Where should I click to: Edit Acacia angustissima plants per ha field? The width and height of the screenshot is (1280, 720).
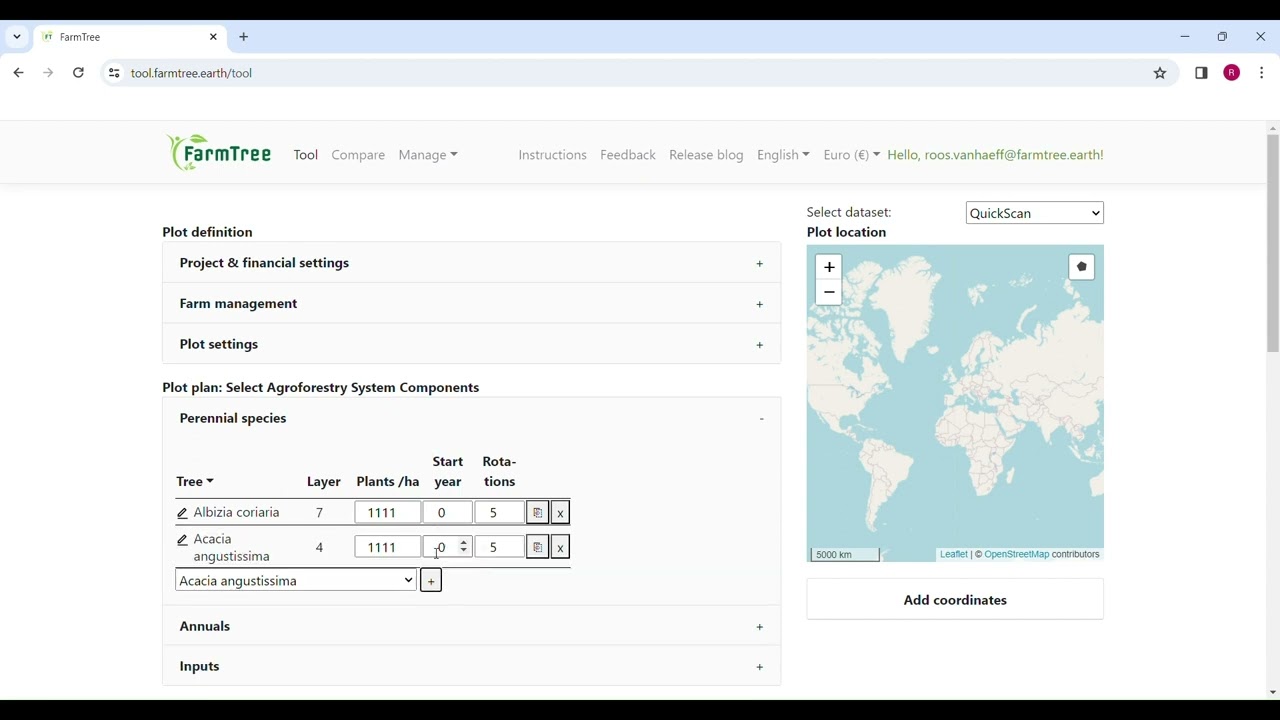387,547
